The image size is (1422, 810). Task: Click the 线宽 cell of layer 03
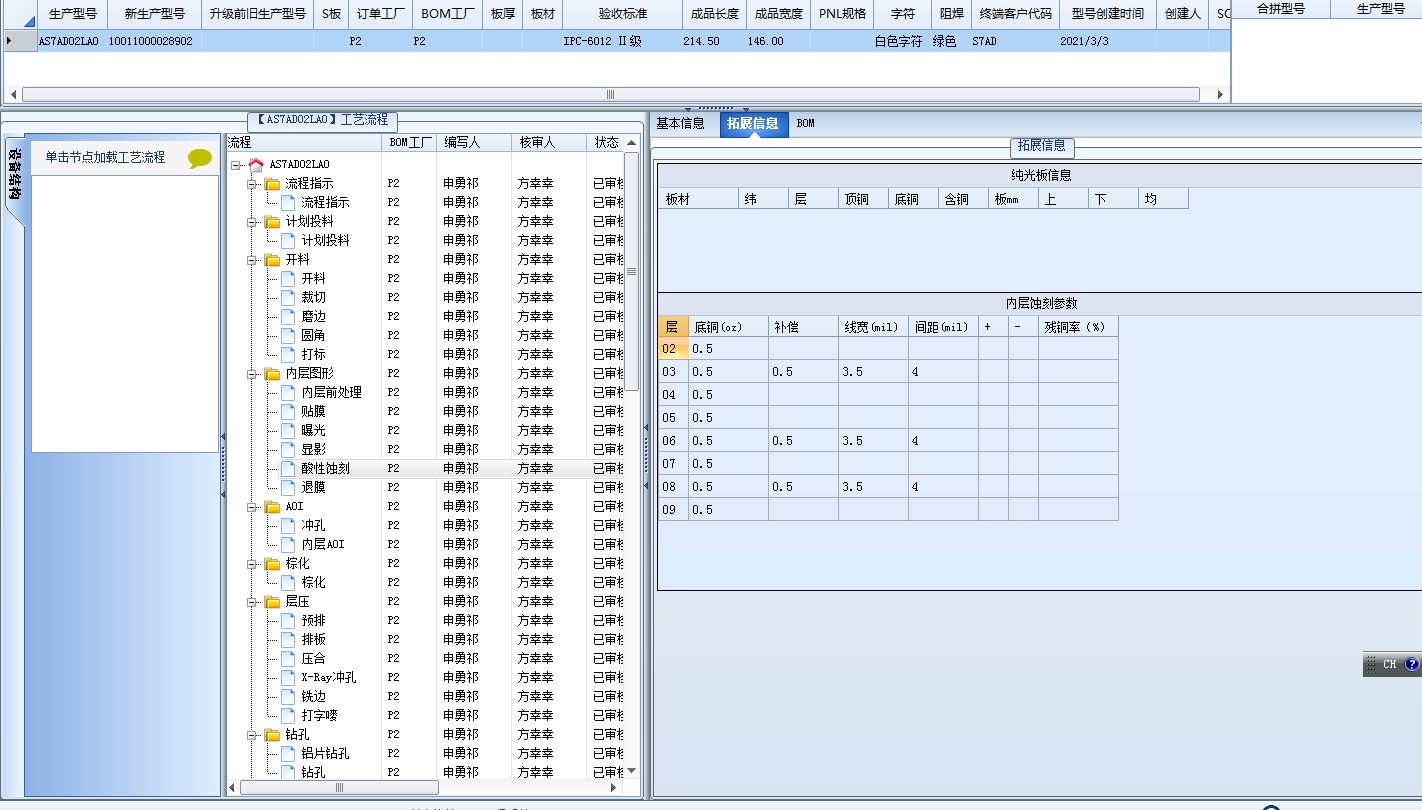[x=873, y=372]
